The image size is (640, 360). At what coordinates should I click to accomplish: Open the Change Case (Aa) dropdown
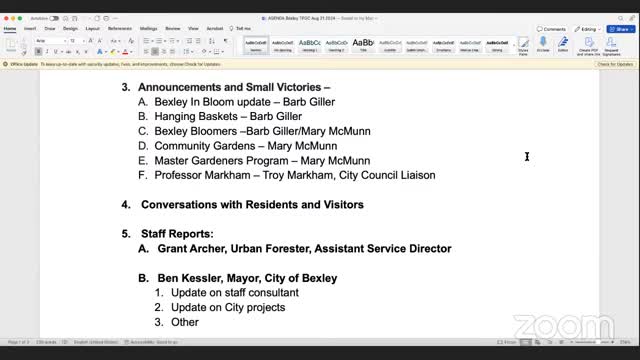click(115, 41)
